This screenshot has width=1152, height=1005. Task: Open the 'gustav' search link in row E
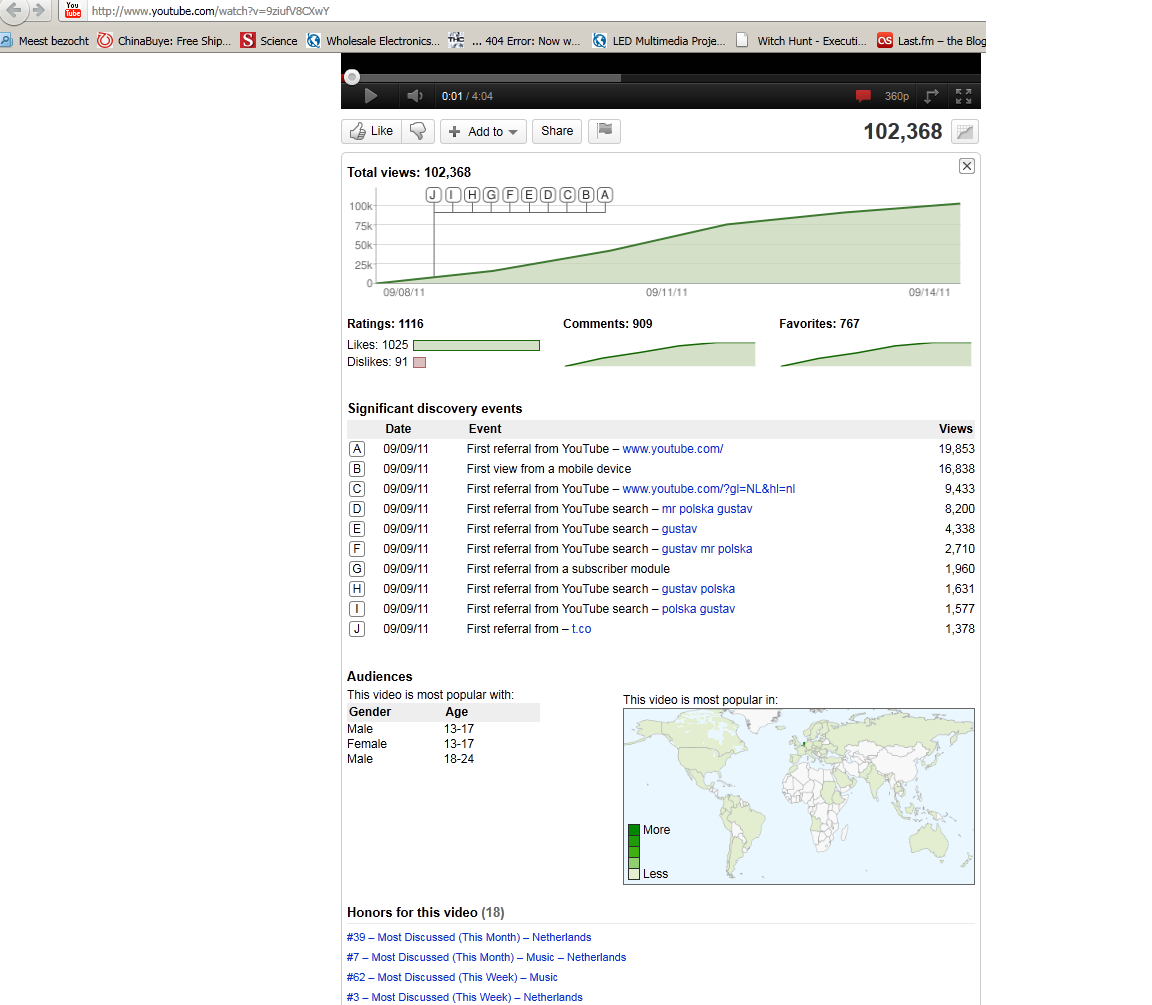pyautogui.click(x=679, y=529)
